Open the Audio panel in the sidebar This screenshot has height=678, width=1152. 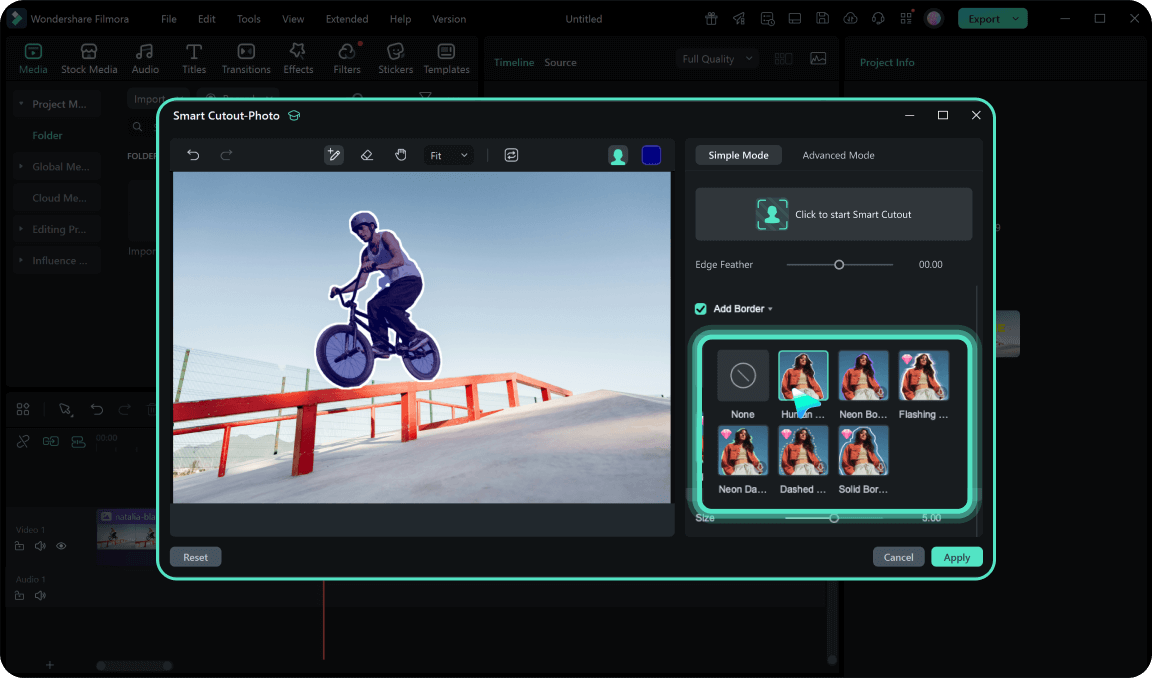145,57
